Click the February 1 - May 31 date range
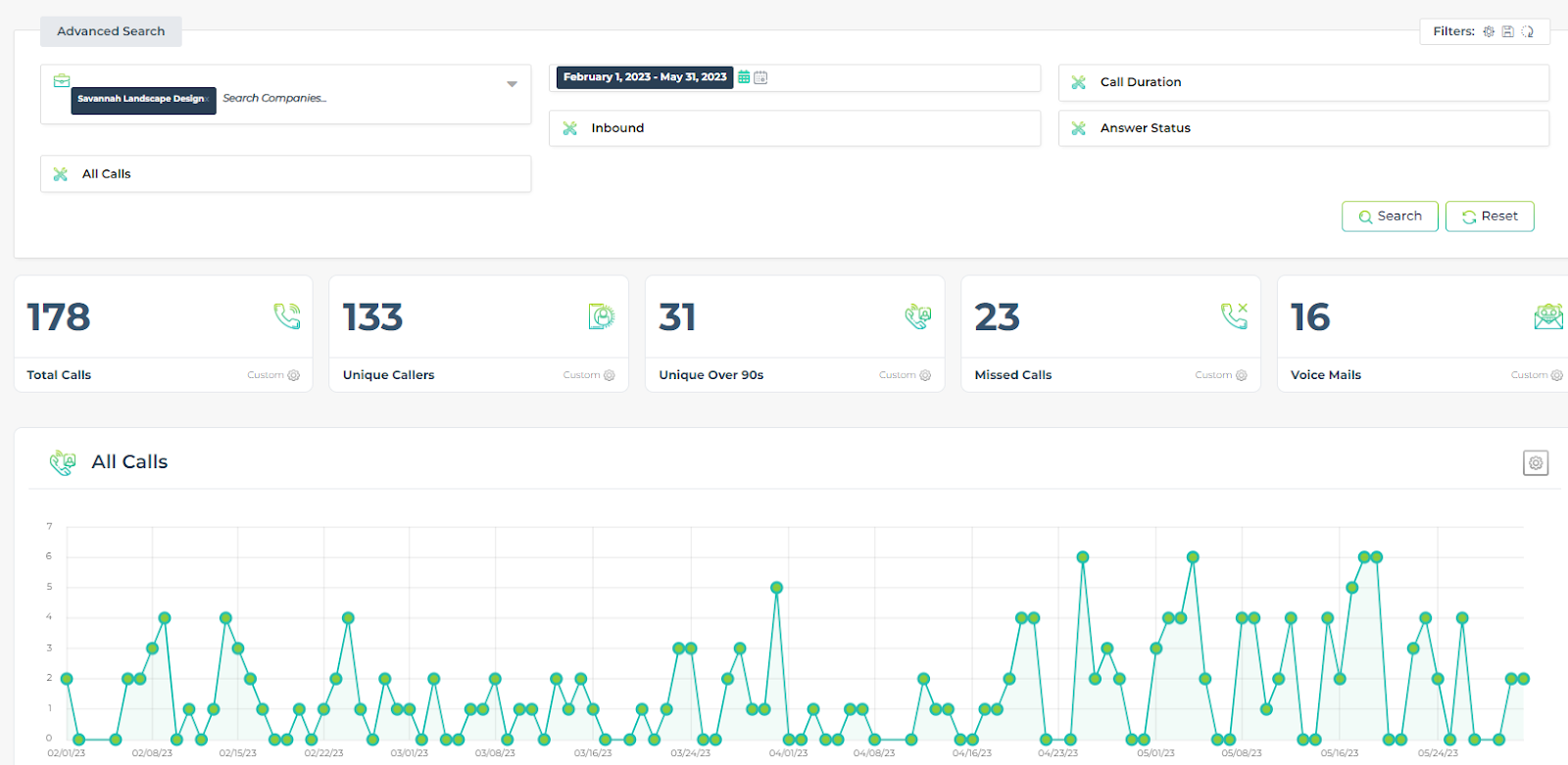1568x765 pixels. (x=644, y=77)
